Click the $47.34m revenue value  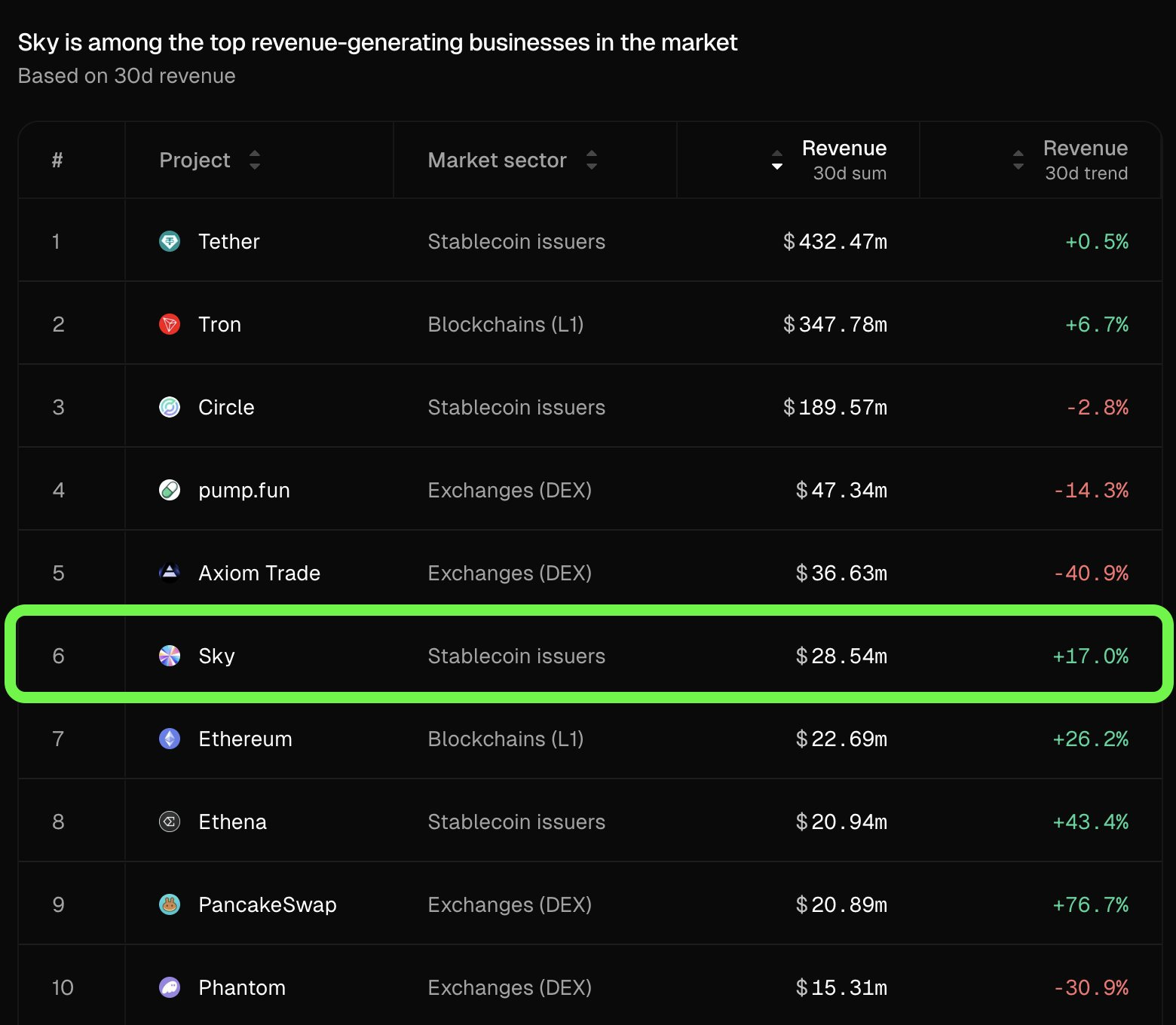(841, 490)
